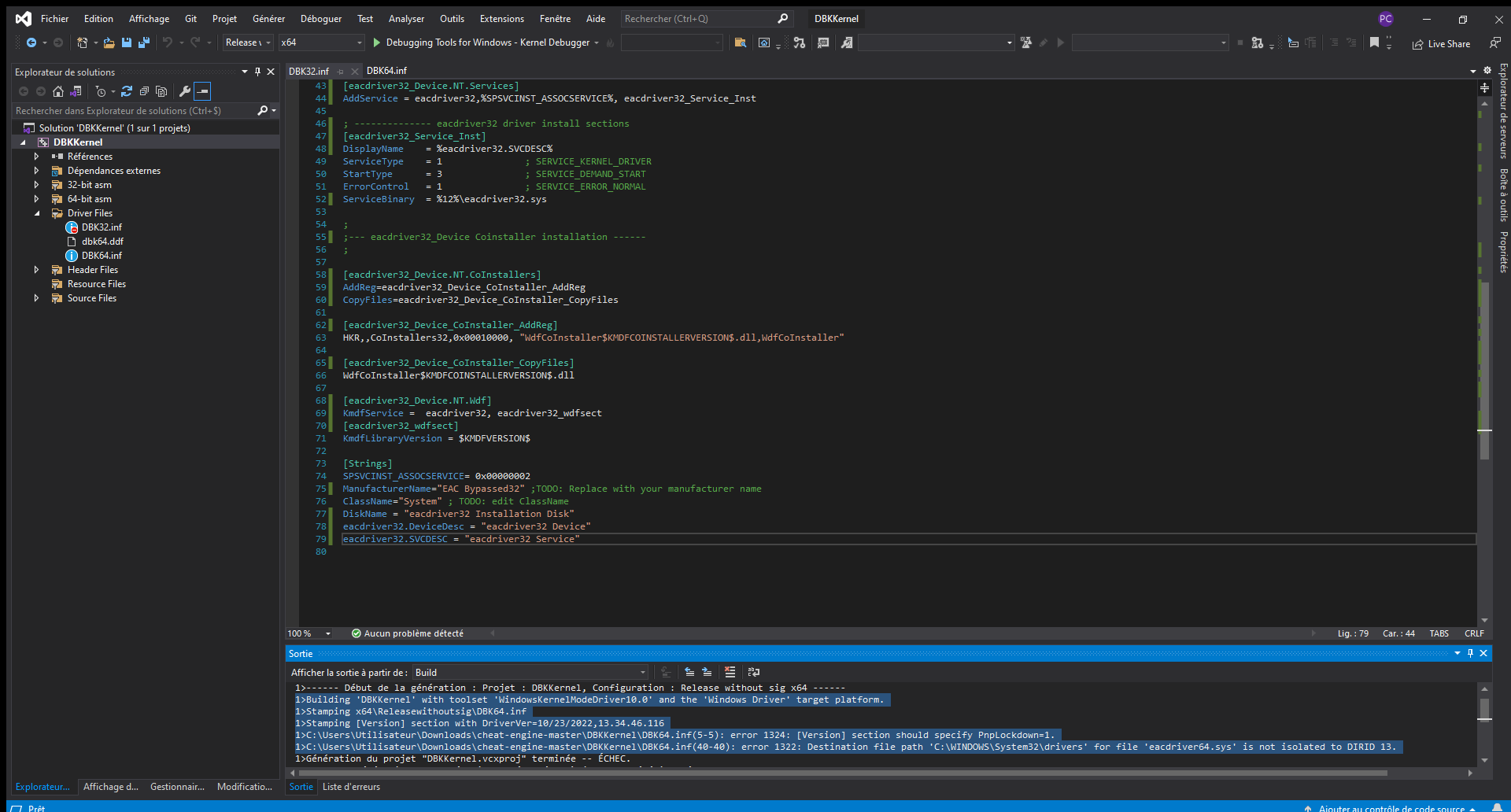Viewport: 1511px width, 812px height.
Task: Click the Save All icon
Action: point(144,42)
